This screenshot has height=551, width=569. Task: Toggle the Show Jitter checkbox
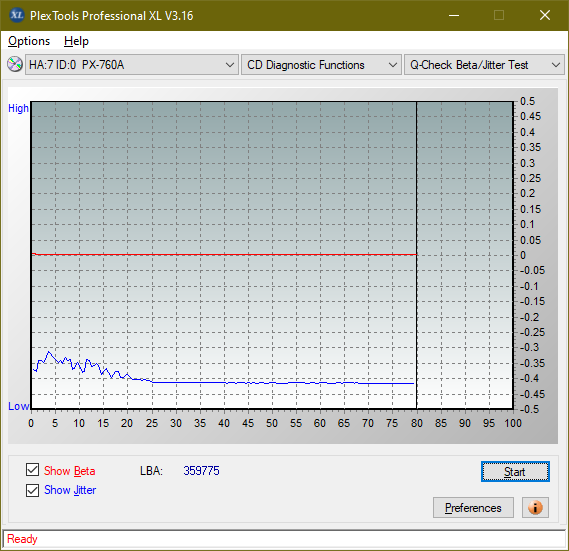32,490
